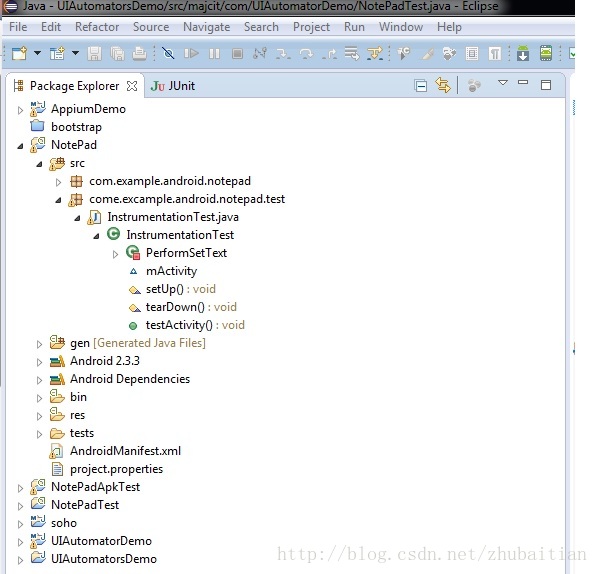This screenshot has width=598, height=574.
Task: Click the Android Virtual Device Manager icon
Action: 546,53
